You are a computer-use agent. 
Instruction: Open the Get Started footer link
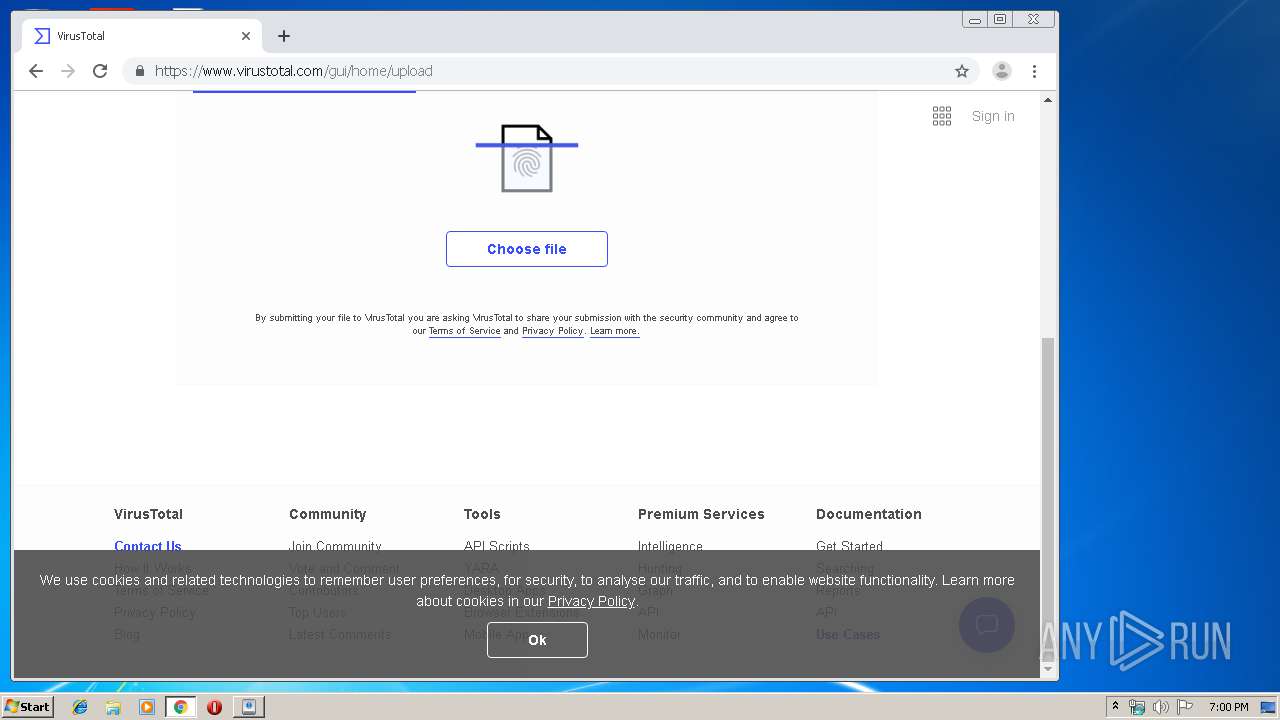tap(849, 546)
